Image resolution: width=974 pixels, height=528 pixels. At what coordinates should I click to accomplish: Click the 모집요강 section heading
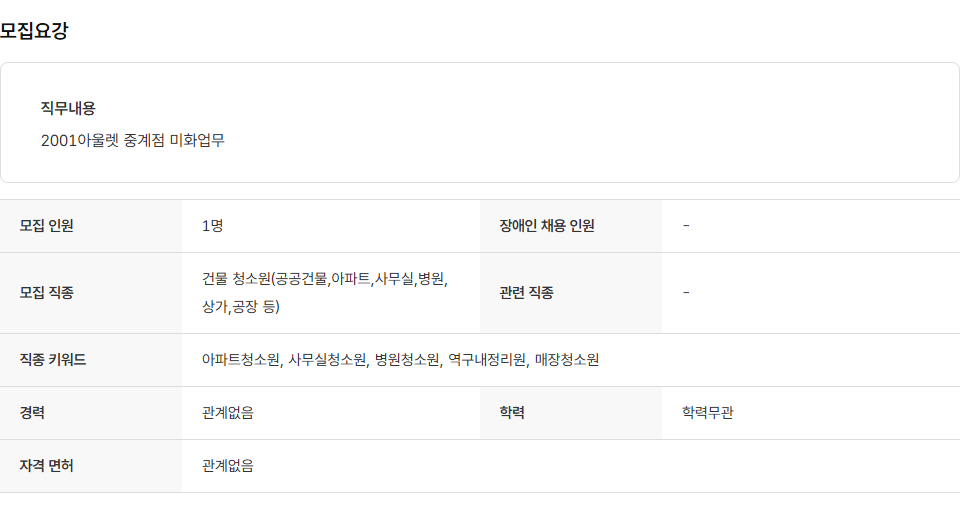35,31
